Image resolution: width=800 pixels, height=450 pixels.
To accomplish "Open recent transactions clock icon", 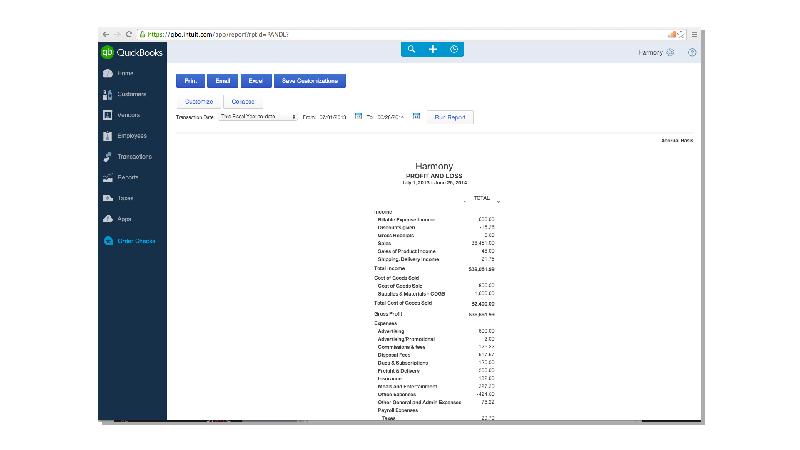I will coord(454,50).
